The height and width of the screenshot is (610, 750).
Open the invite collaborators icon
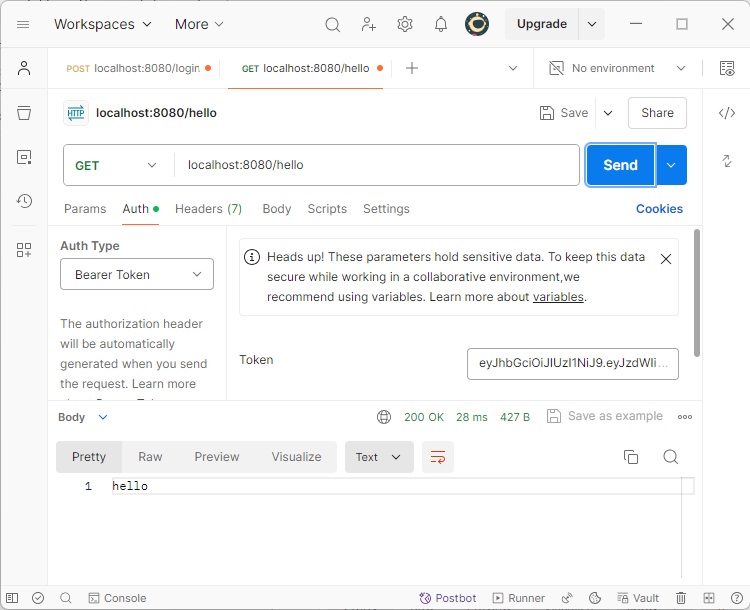369,24
